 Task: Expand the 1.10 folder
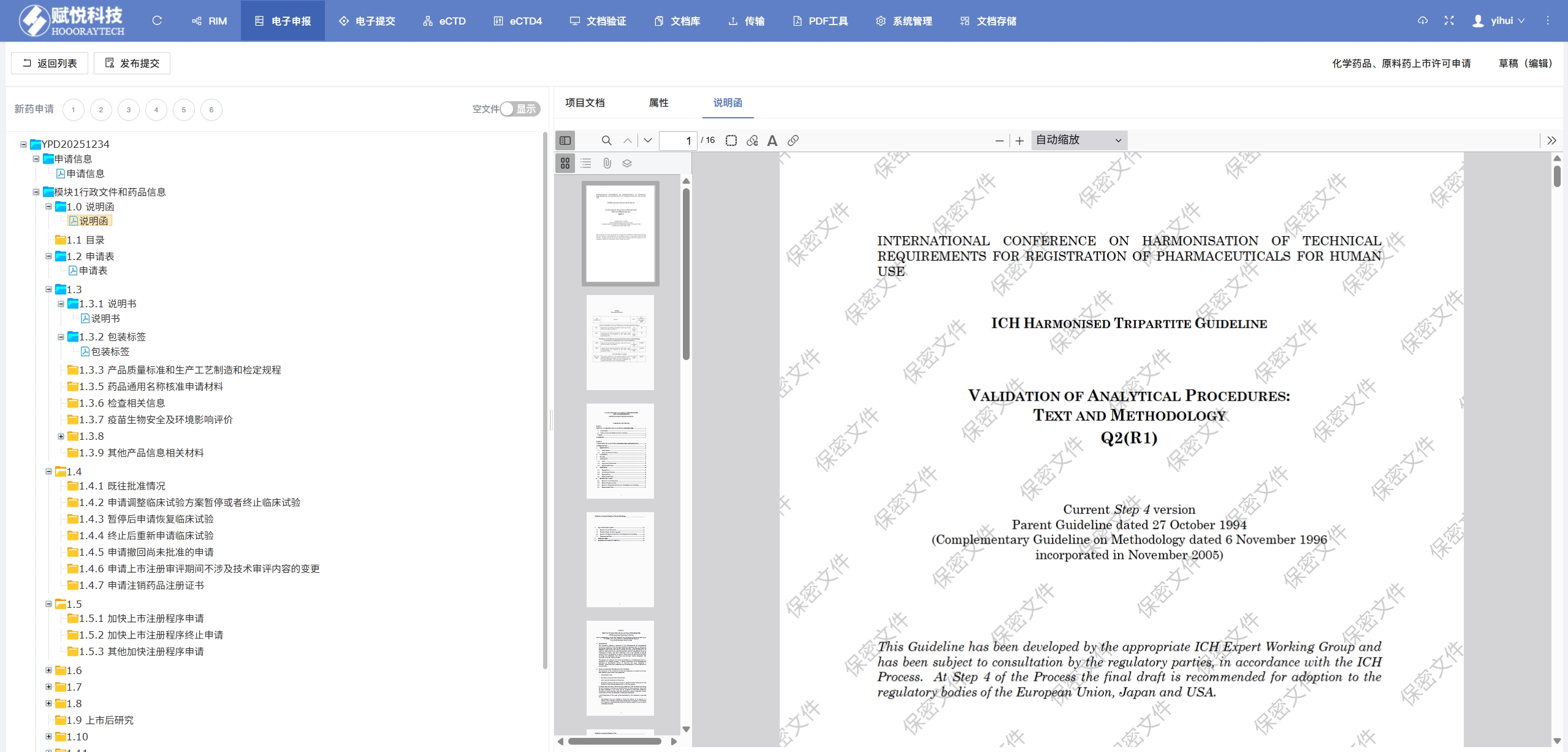pos(48,737)
